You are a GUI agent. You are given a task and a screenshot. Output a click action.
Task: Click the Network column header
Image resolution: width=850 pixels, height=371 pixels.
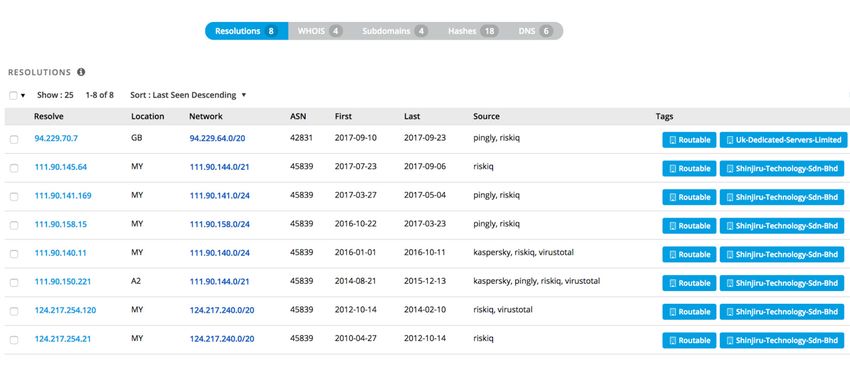[x=206, y=116]
